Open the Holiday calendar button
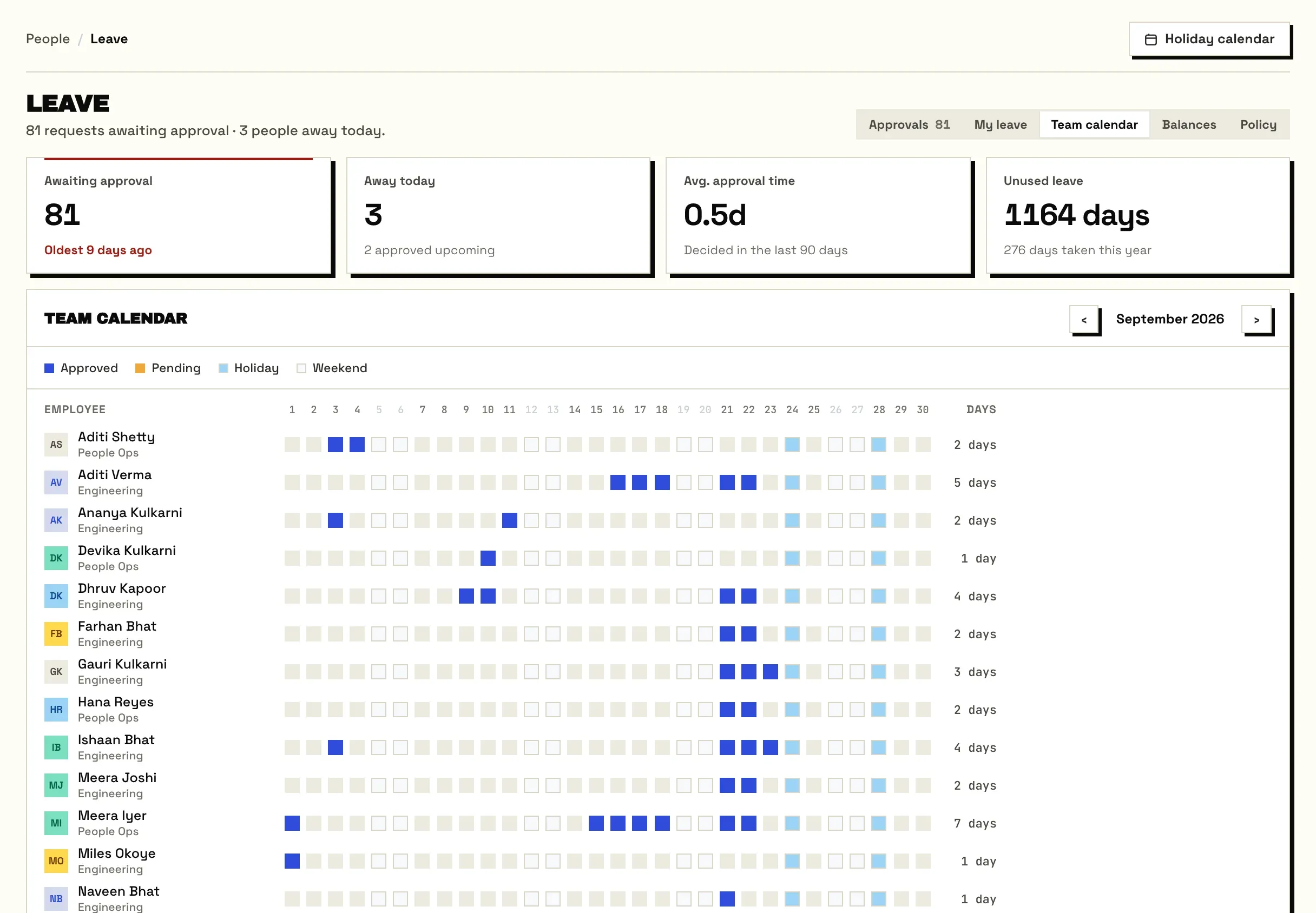The width and height of the screenshot is (1316, 913). pos(1209,39)
